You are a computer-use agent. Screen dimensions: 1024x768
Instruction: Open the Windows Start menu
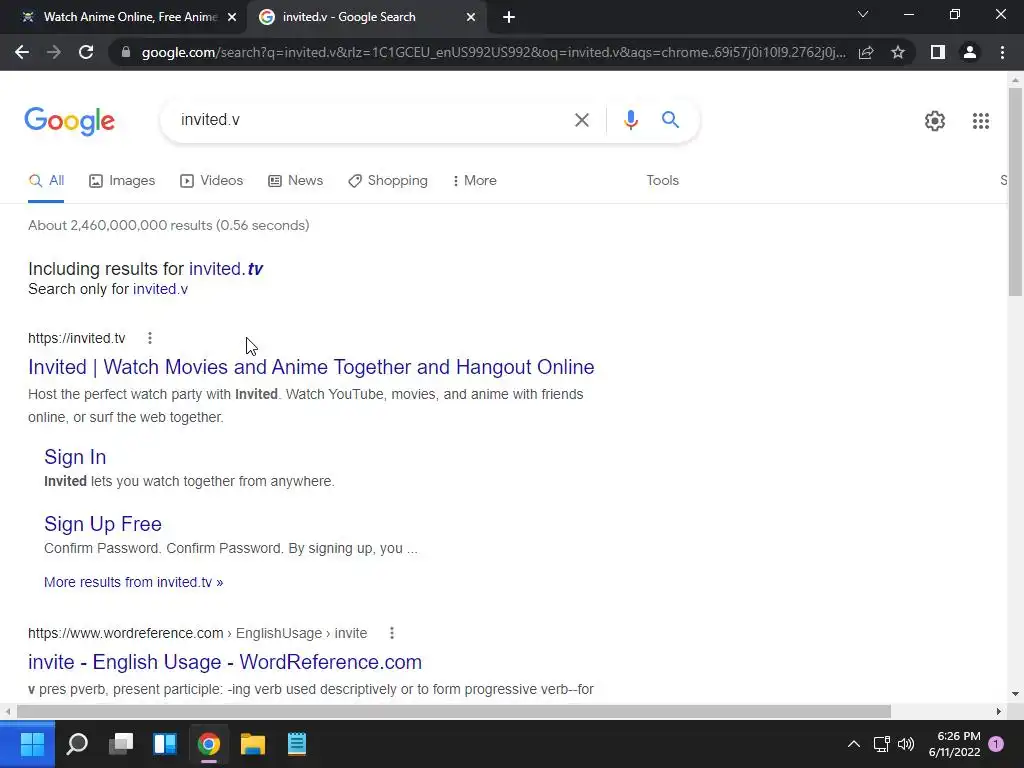click(31, 744)
